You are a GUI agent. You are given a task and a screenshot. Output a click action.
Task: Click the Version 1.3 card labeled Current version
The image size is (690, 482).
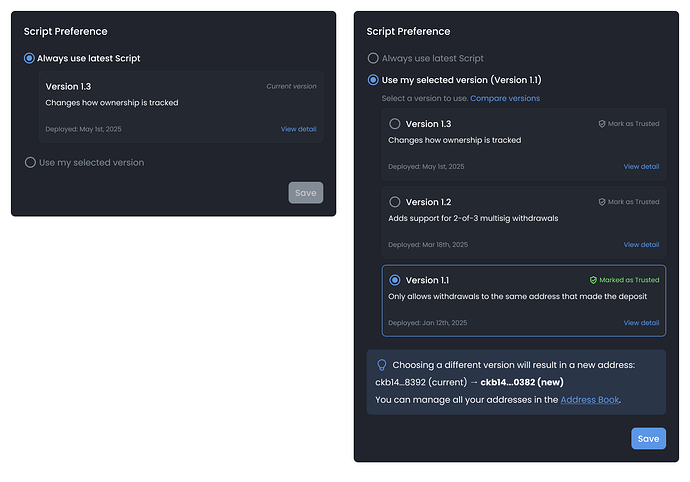(180, 106)
